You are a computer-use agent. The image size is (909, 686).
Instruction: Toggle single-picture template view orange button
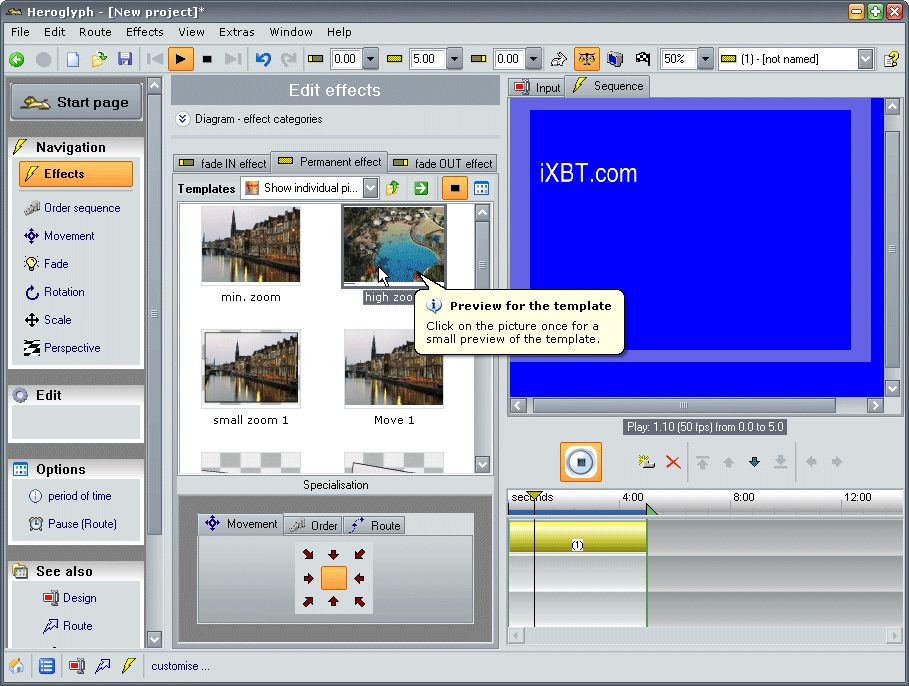coord(454,188)
